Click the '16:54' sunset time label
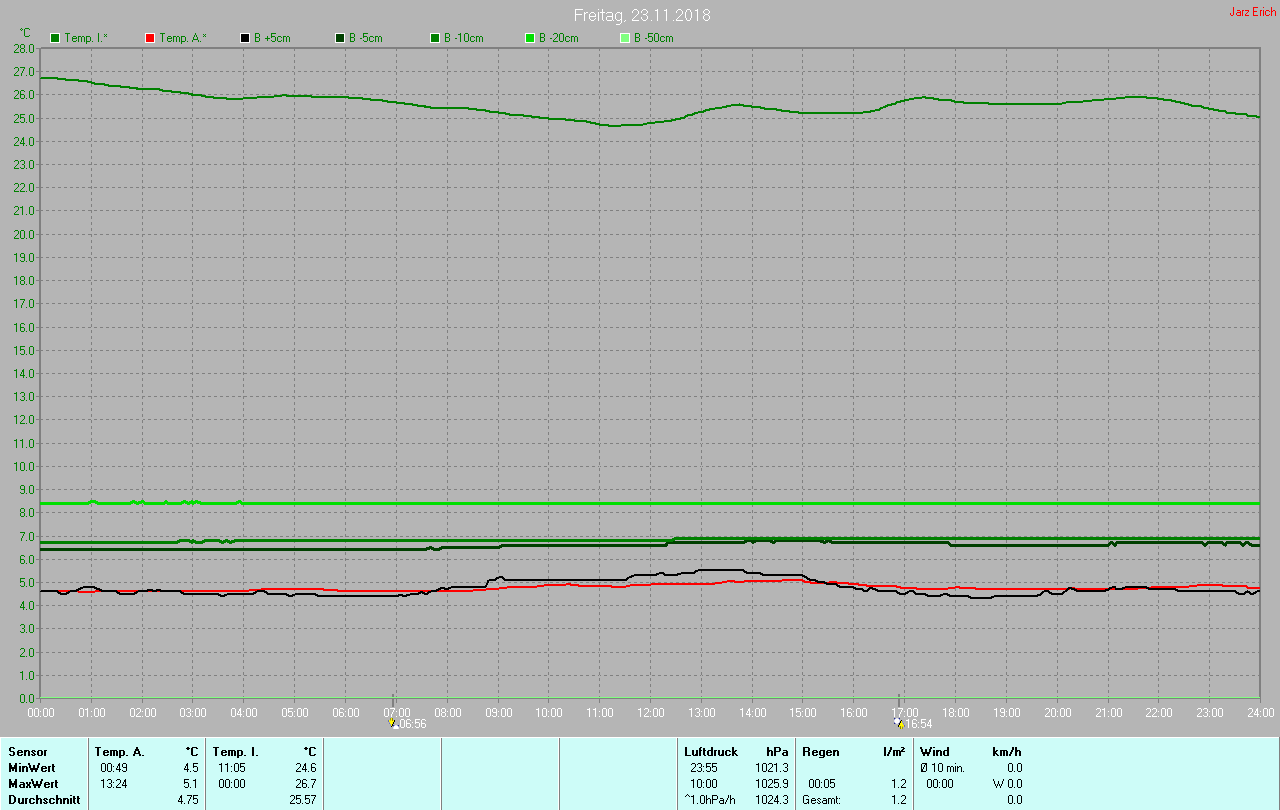1280x810 pixels. pyautogui.click(x=919, y=723)
